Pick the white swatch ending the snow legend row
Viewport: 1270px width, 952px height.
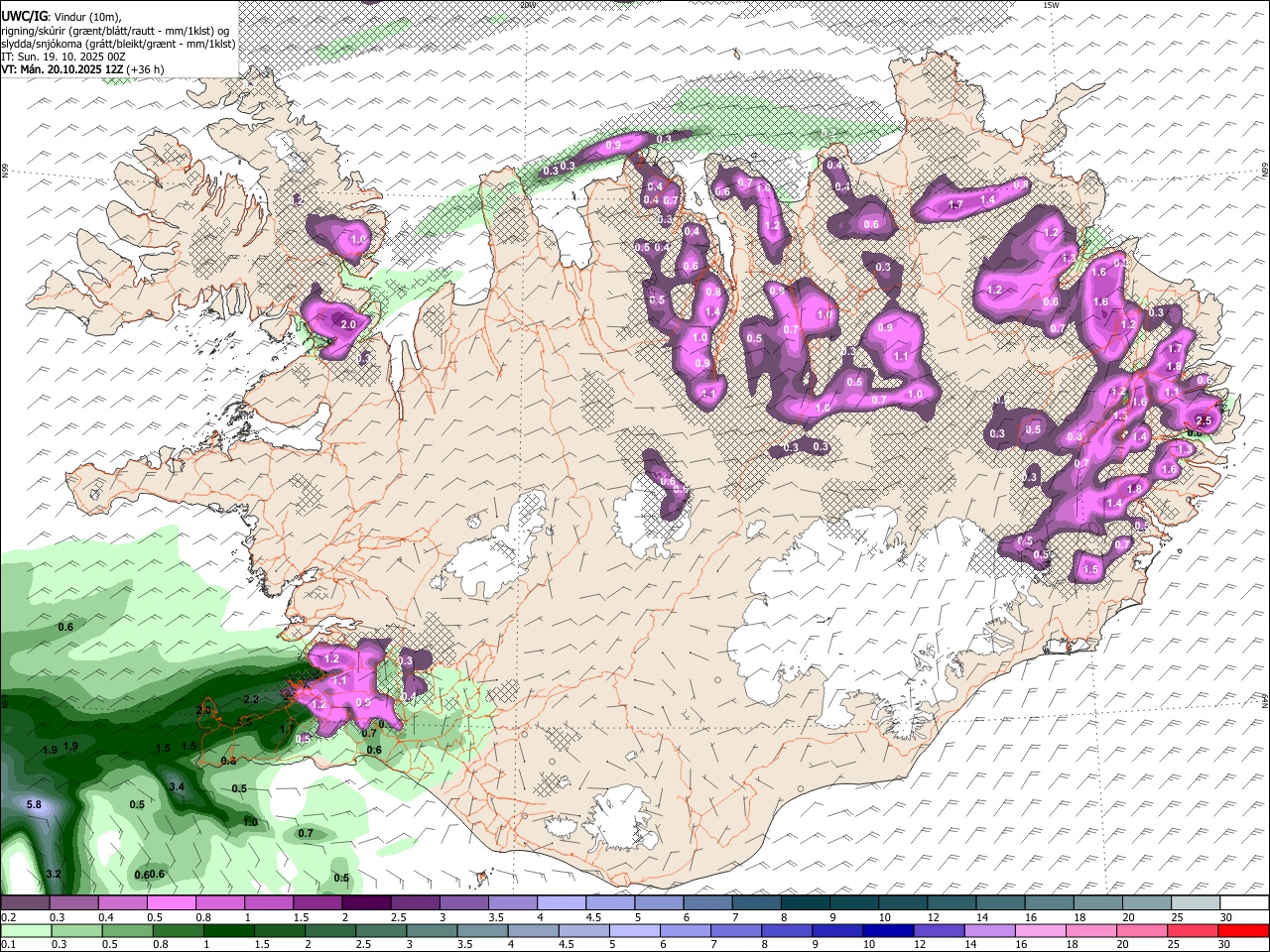1244,903
